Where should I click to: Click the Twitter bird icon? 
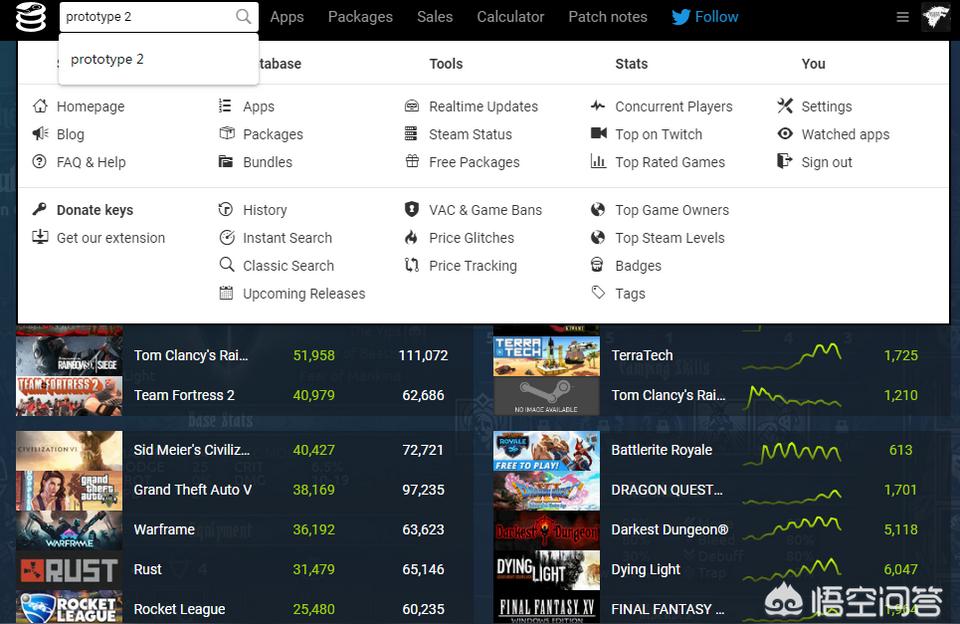point(681,17)
